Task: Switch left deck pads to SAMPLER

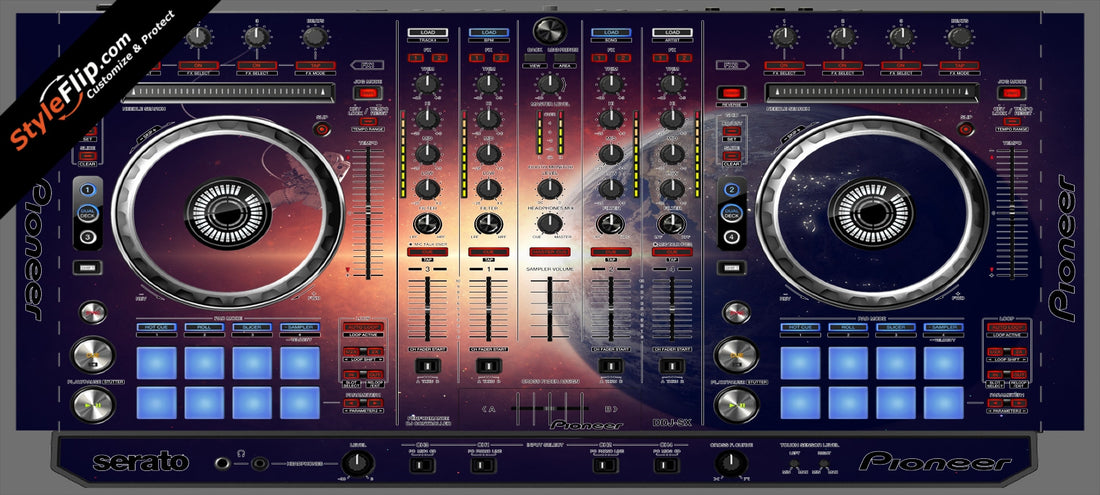Action: click(x=300, y=327)
